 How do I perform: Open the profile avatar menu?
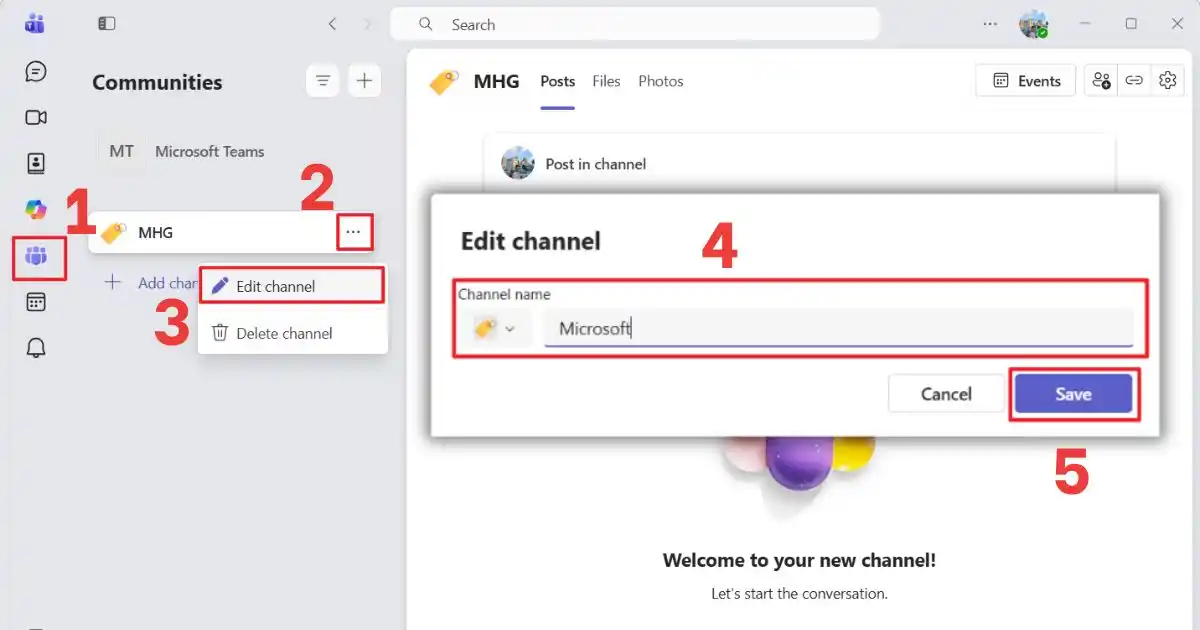pyautogui.click(x=1033, y=24)
